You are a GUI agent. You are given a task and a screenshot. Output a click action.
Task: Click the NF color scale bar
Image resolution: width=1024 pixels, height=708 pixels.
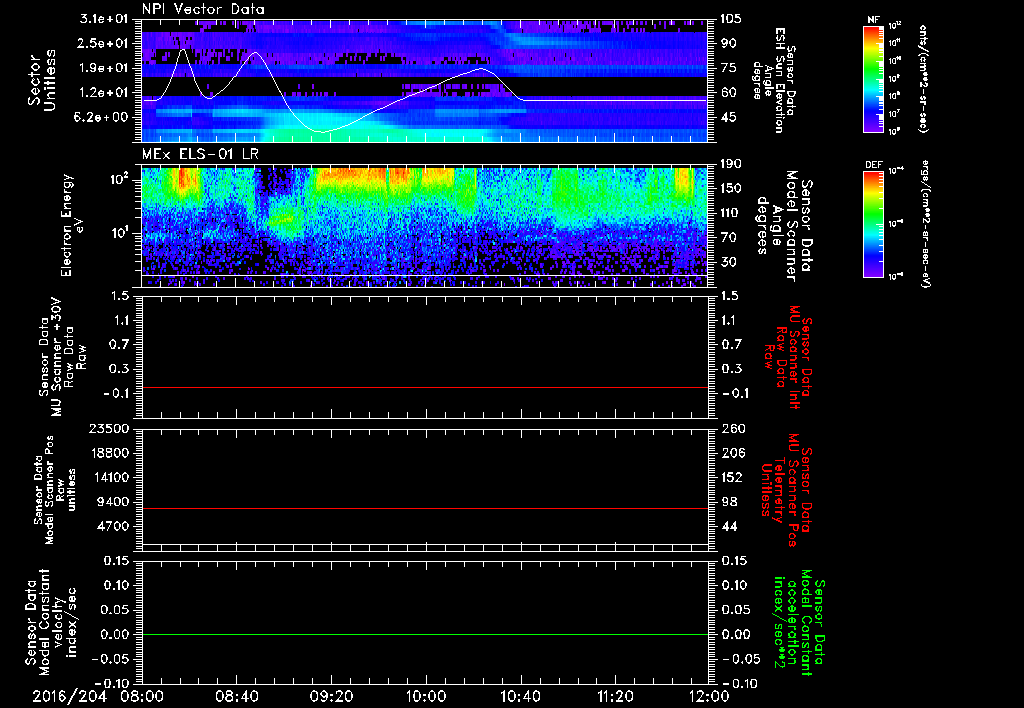tap(873, 79)
